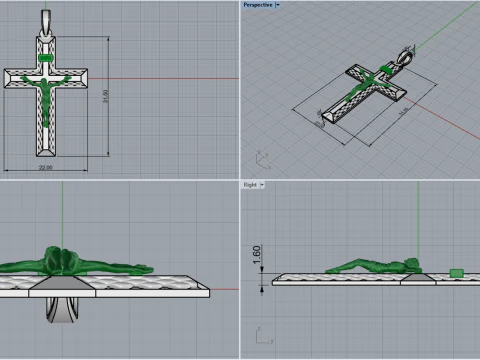Select the pendant bail loop in top view
This screenshot has height=360, width=480.
pos(46,23)
